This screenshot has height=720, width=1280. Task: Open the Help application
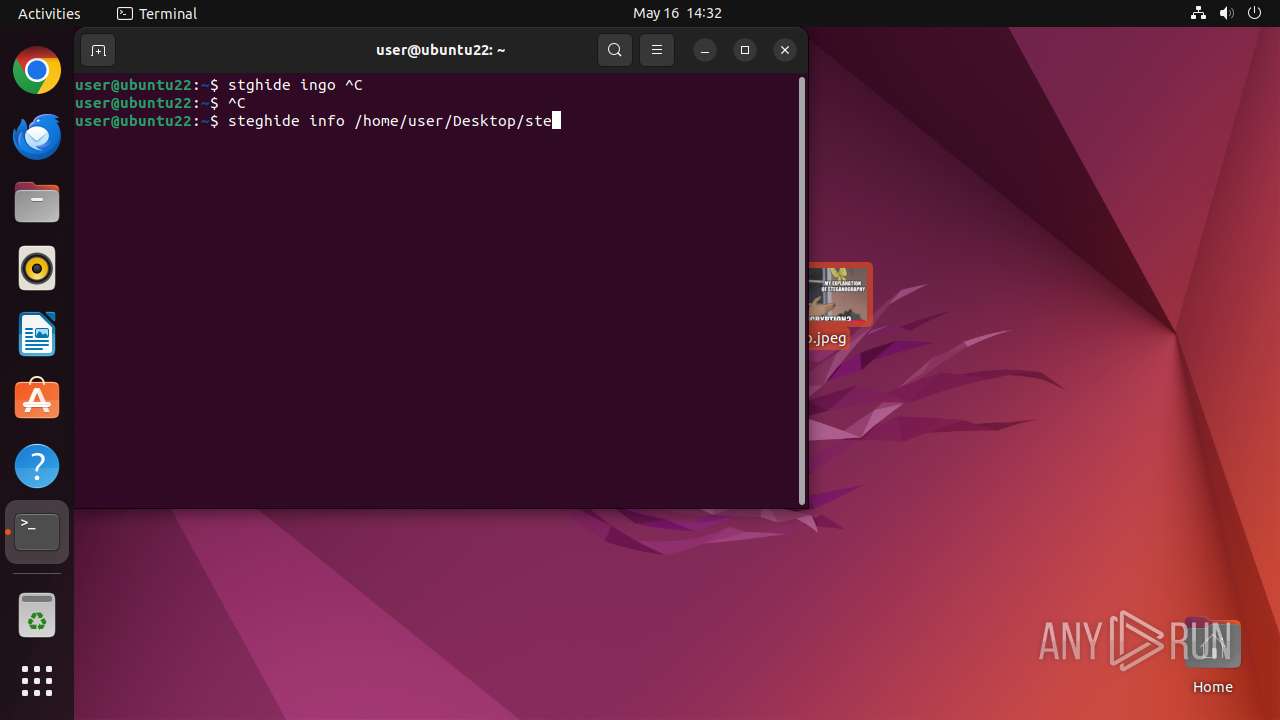tap(37, 466)
